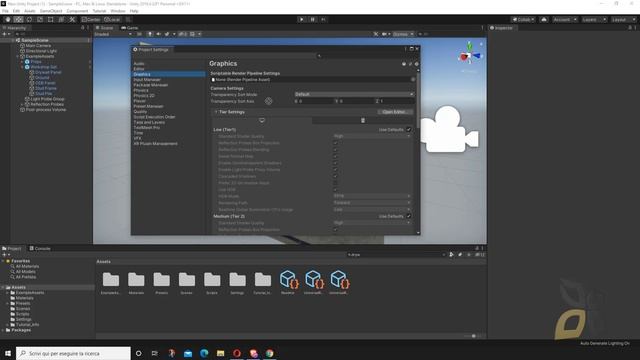Screen dimensions: 640x360
Task: Adjust the asset icon size slider
Action: (x=473, y=336)
